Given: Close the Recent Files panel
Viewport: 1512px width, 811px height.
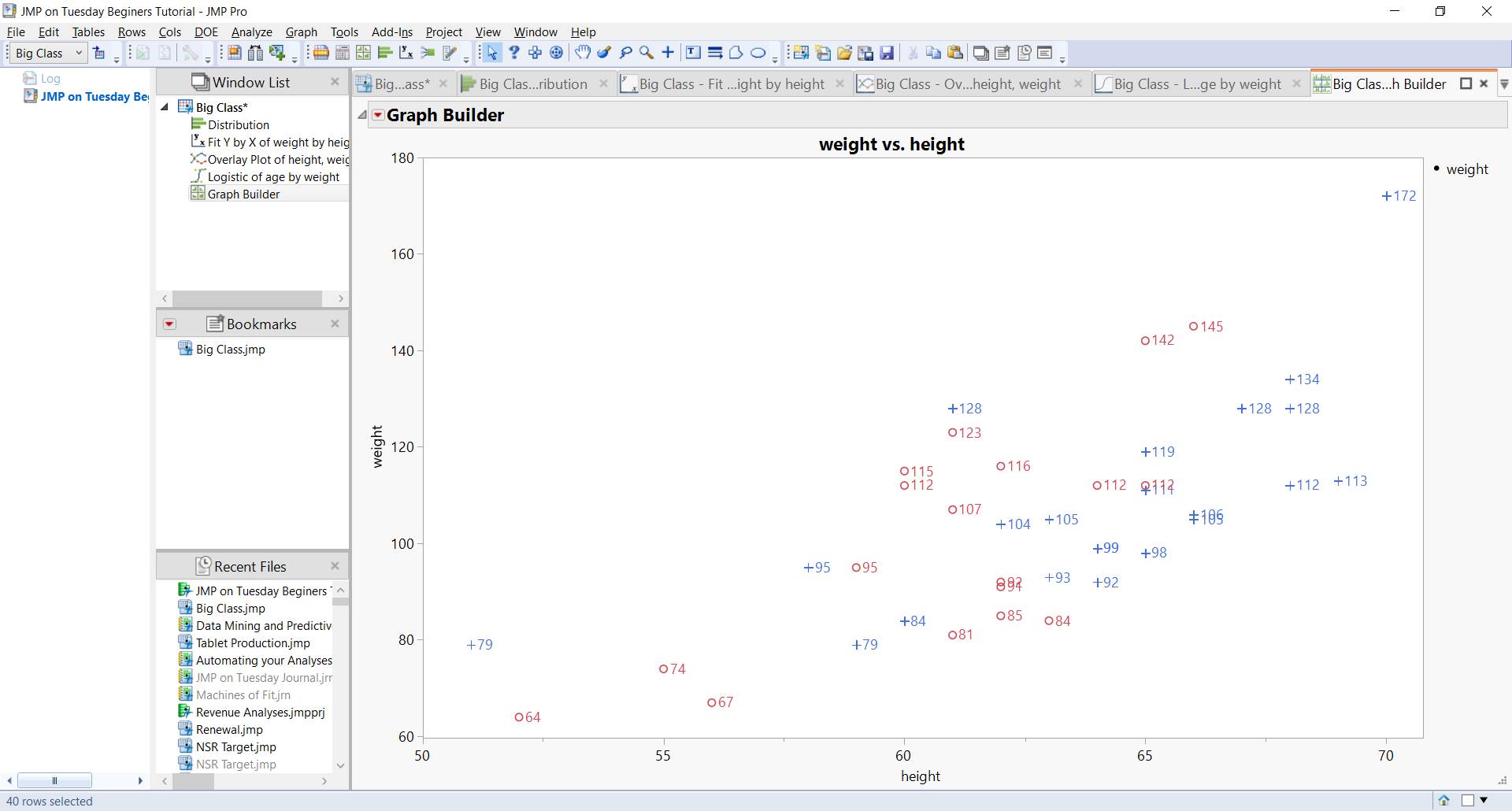Looking at the screenshot, I should coord(335,565).
